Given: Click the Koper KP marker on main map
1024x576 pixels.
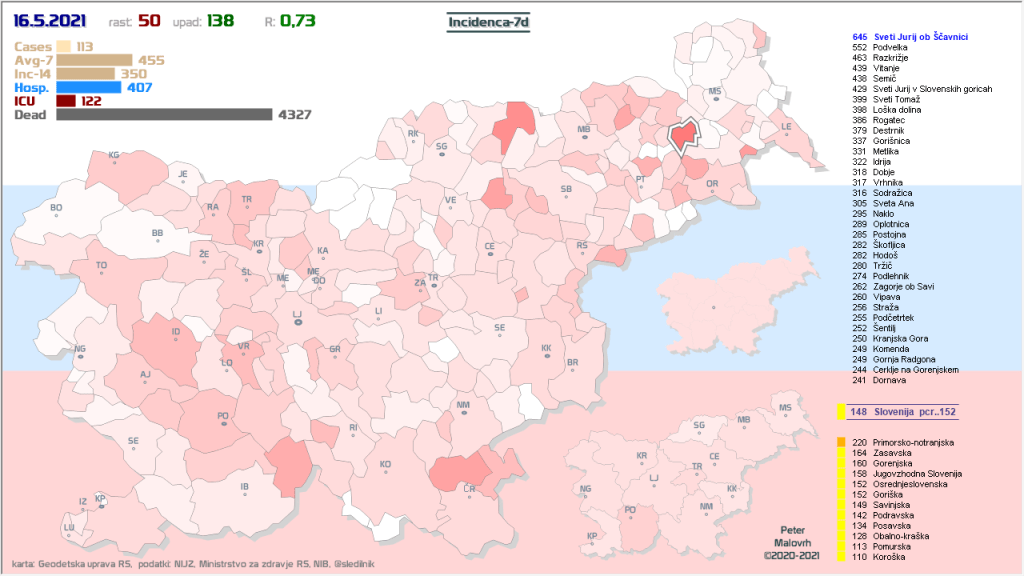Looking at the screenshot, I should (100, 503).
